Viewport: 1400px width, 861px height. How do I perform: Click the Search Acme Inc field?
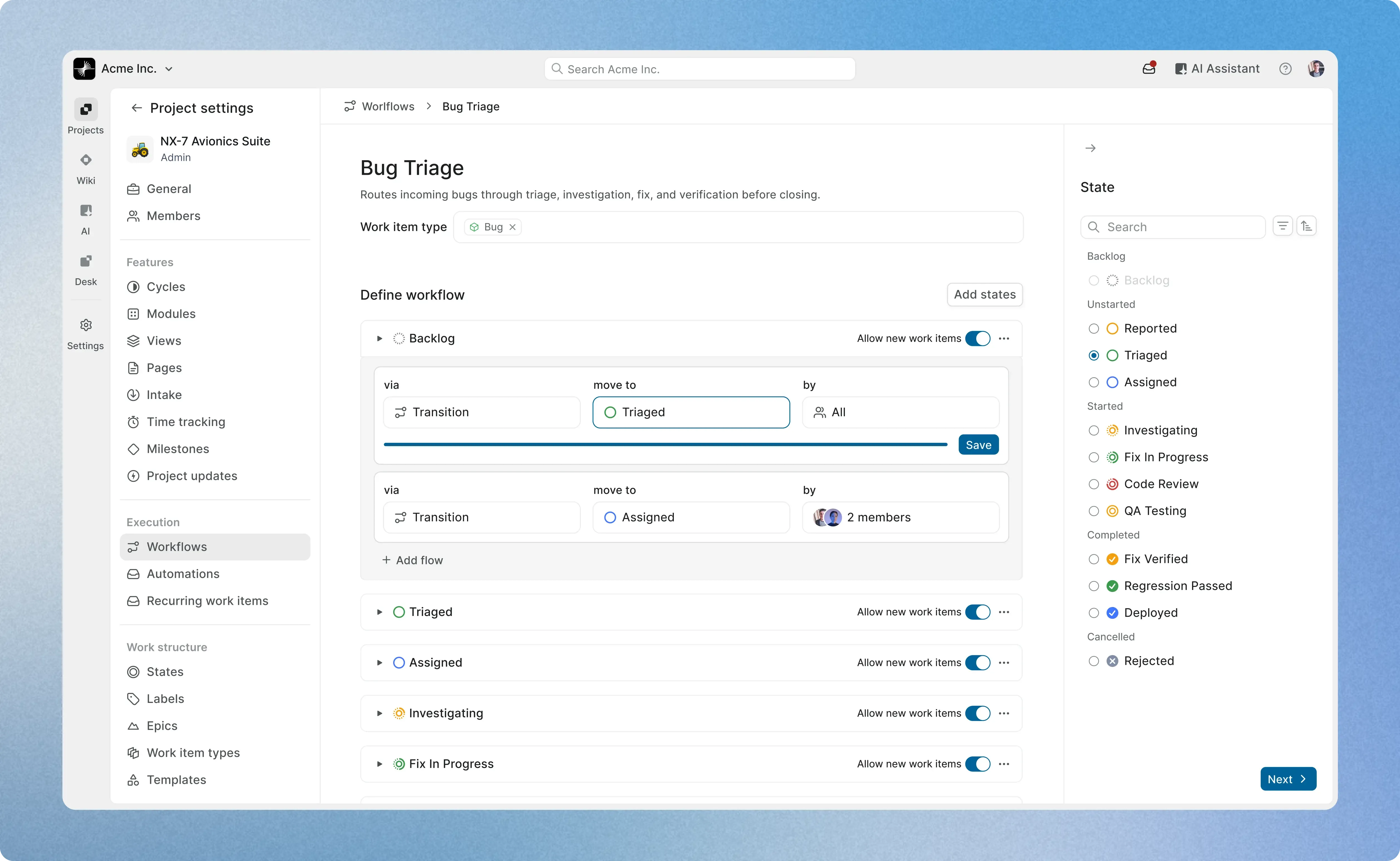tap(699, 68)
